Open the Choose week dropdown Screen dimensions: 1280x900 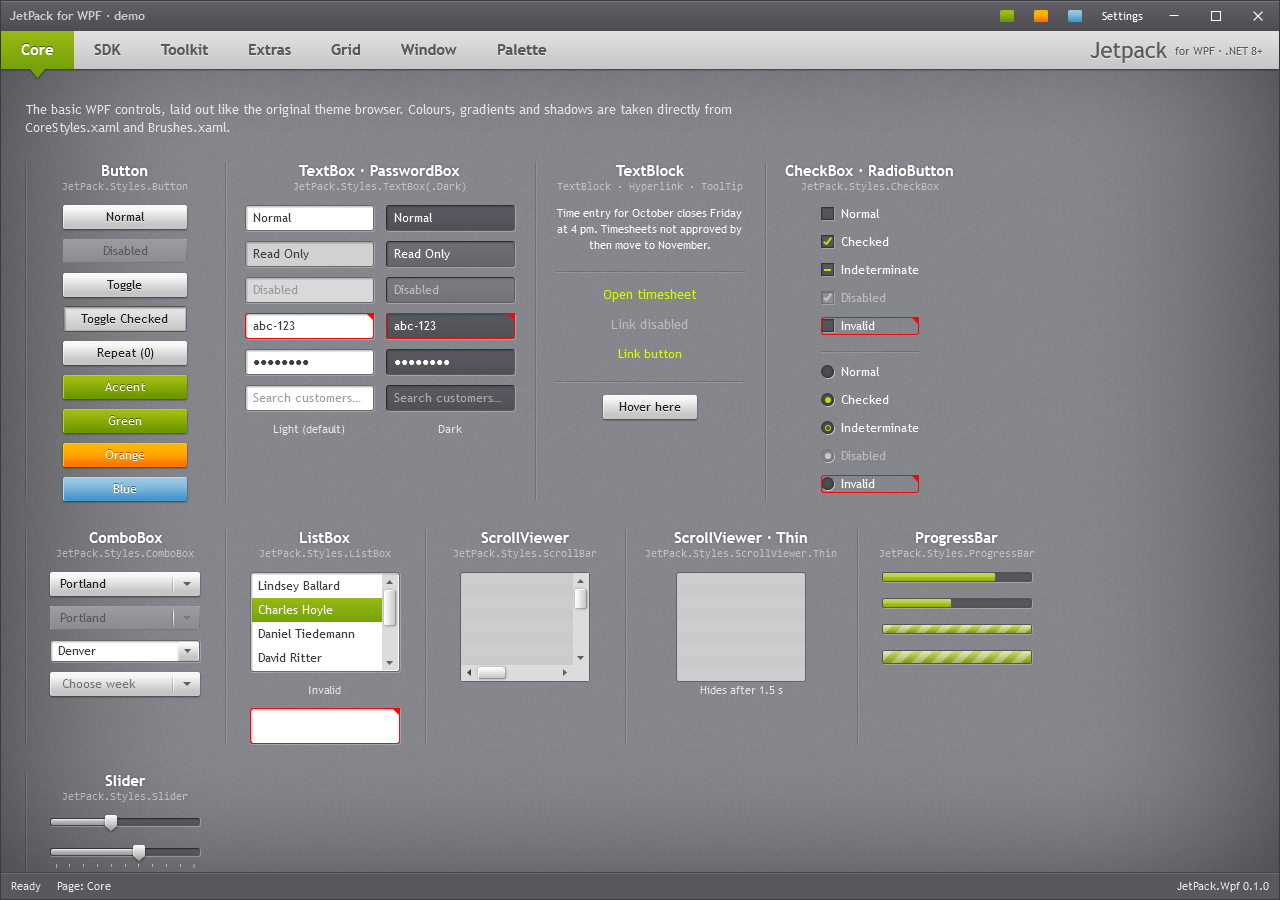pos(125,684)
